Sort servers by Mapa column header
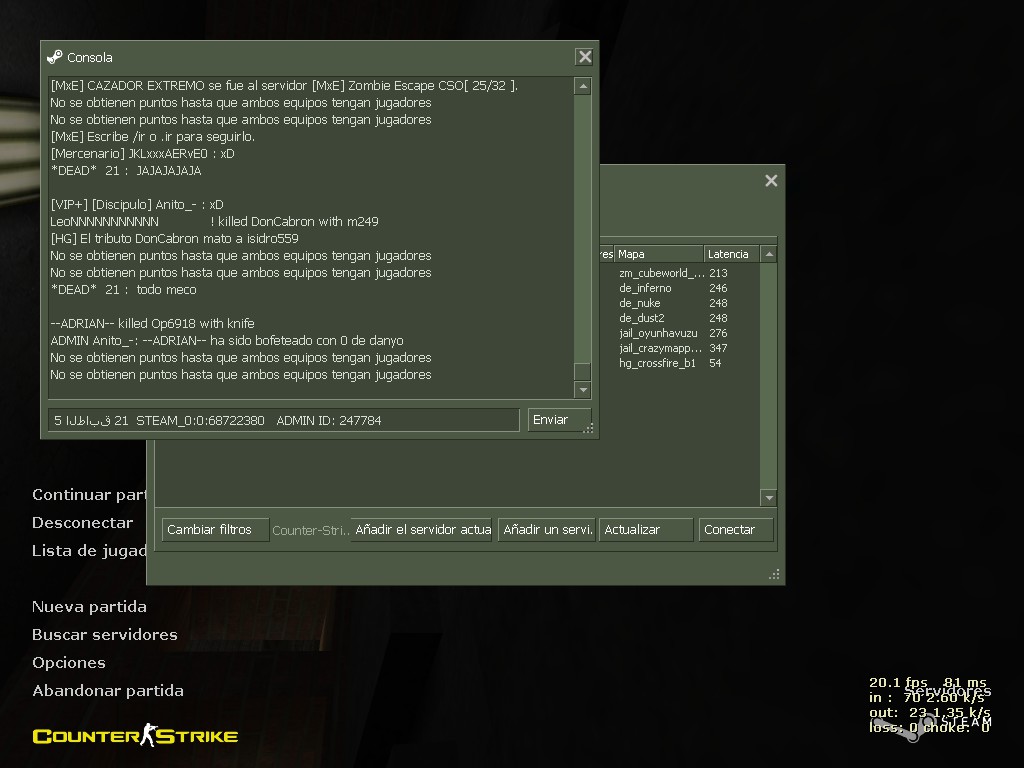The image size is (1024, 768). point(659,254)
